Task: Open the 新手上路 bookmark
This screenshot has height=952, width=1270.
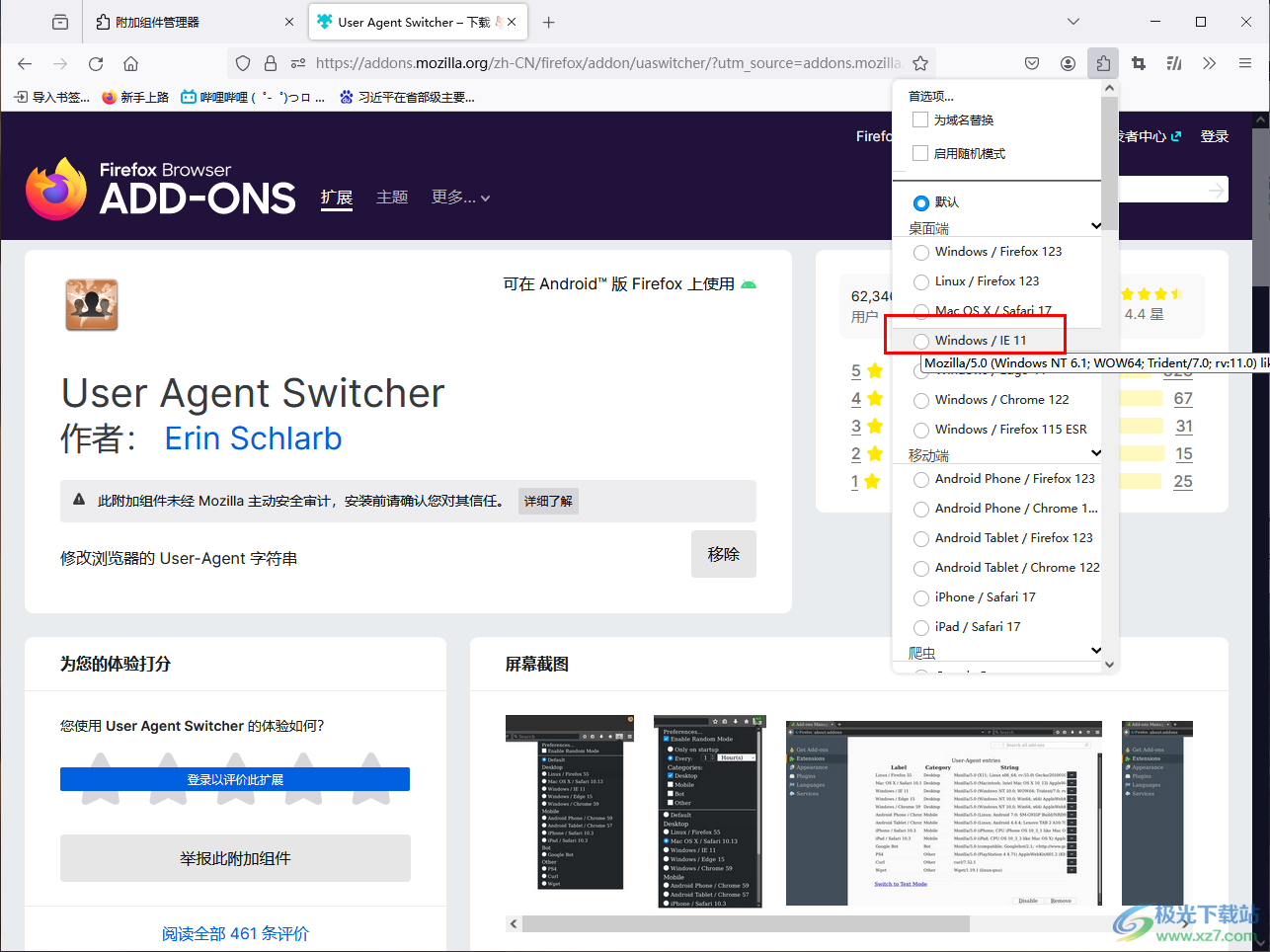Action: tap(135, 97)
